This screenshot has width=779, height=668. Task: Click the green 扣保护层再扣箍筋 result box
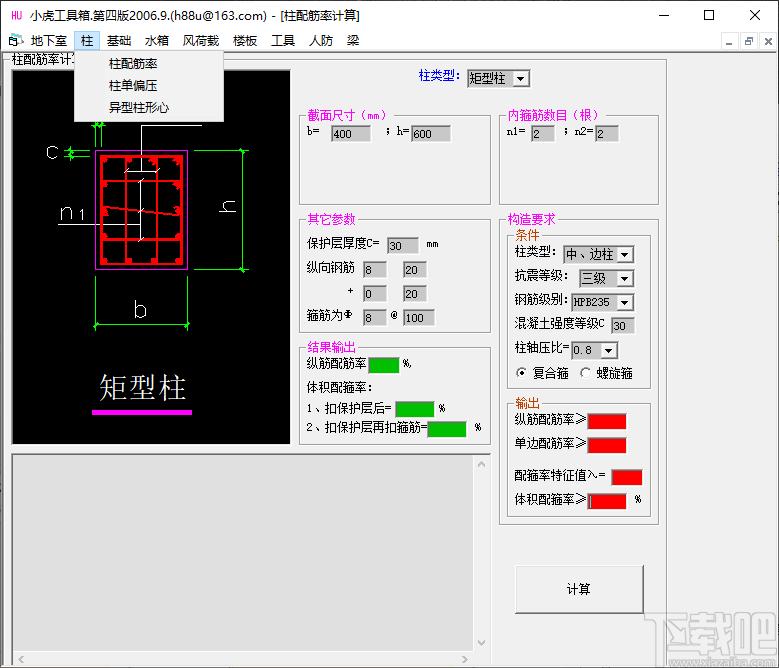click(x=447, y=429)
